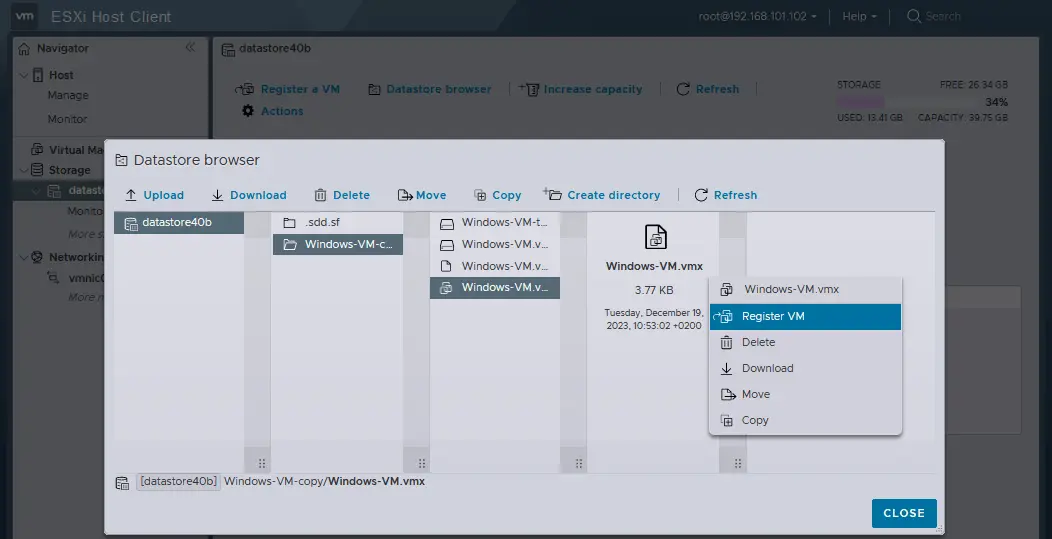Click Increase capacity toolbar button

(x=581, y=89)
